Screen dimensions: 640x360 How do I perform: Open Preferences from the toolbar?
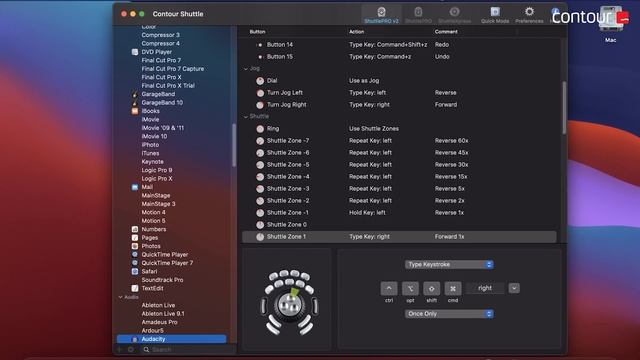click(x=529, y=15)
